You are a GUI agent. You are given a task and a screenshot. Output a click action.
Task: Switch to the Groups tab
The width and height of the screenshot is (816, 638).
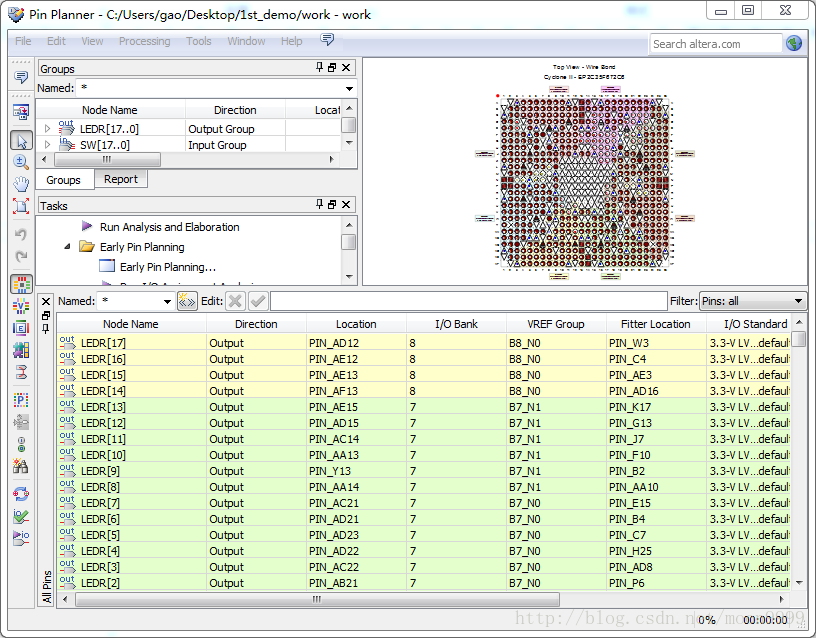coord(63,180)
